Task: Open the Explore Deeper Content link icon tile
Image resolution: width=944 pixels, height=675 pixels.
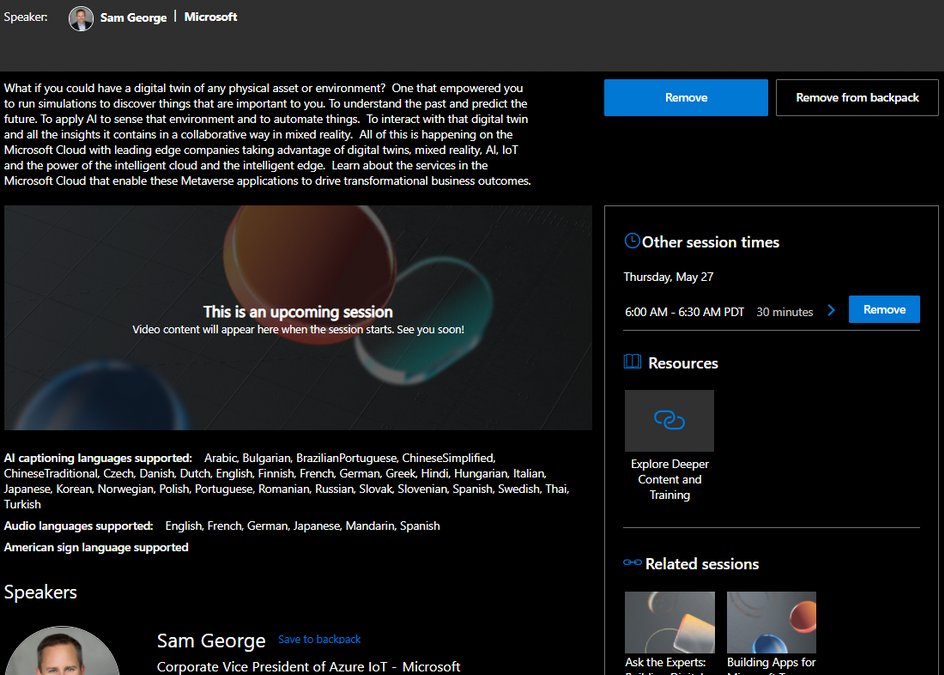Action: pyautogui.click(x=669, y=420)
